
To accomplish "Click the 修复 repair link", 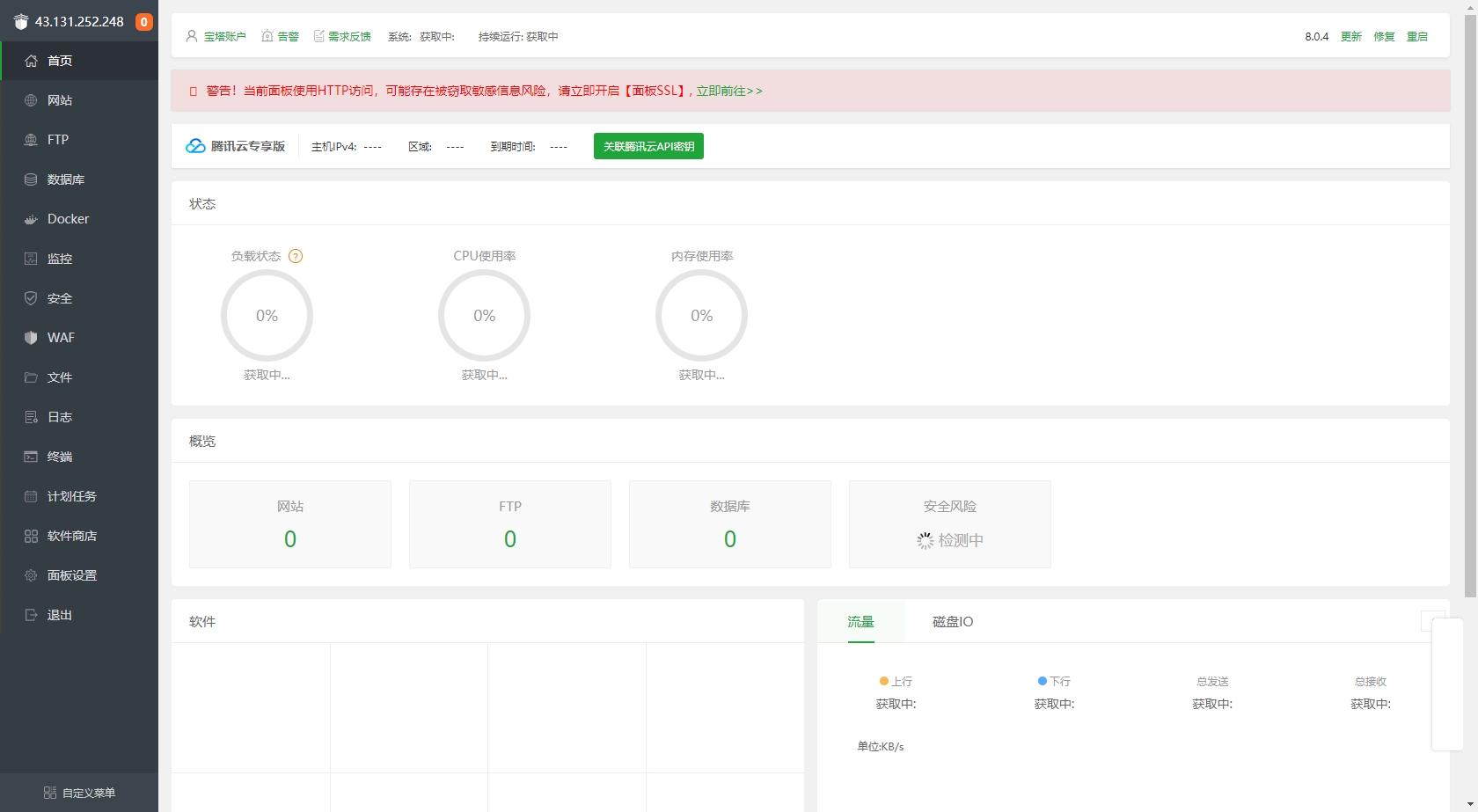I will (x=1385, y=37).
